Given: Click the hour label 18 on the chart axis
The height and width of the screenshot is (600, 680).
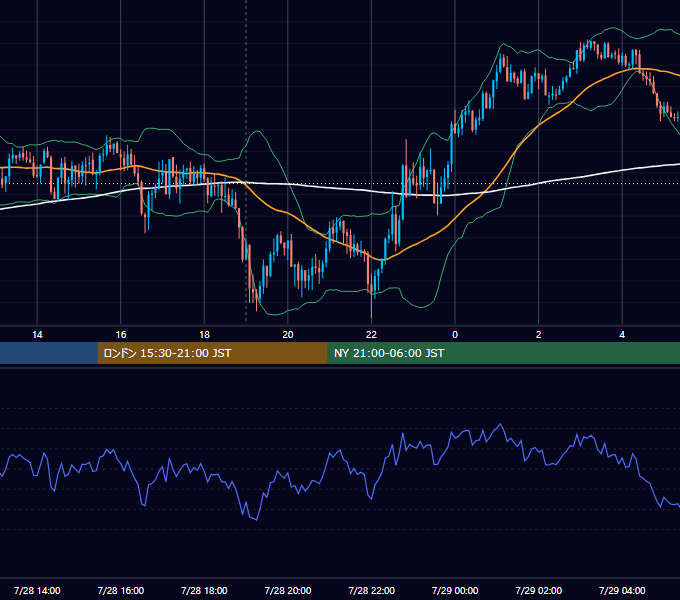Looking at the screenshot, I should 204,335.
